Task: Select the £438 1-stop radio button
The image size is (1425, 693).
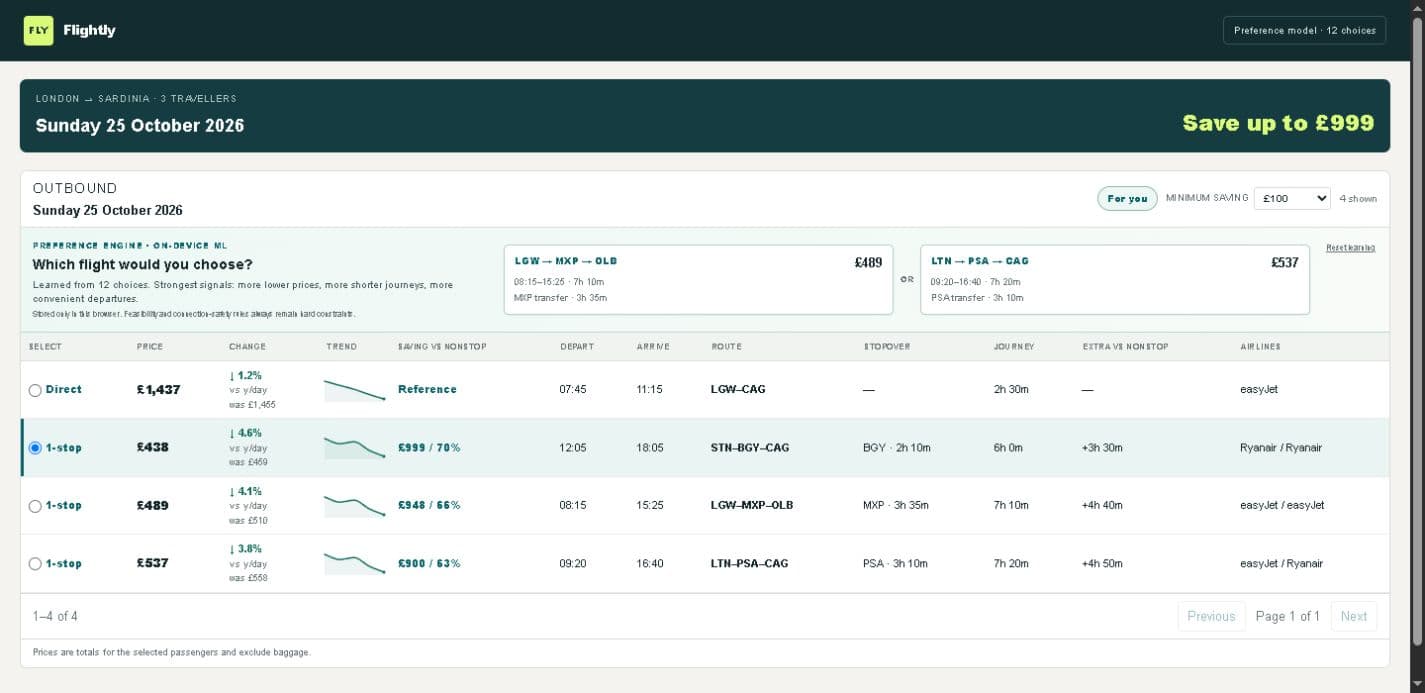Action: pyautogui.click(x=35, y=448)
